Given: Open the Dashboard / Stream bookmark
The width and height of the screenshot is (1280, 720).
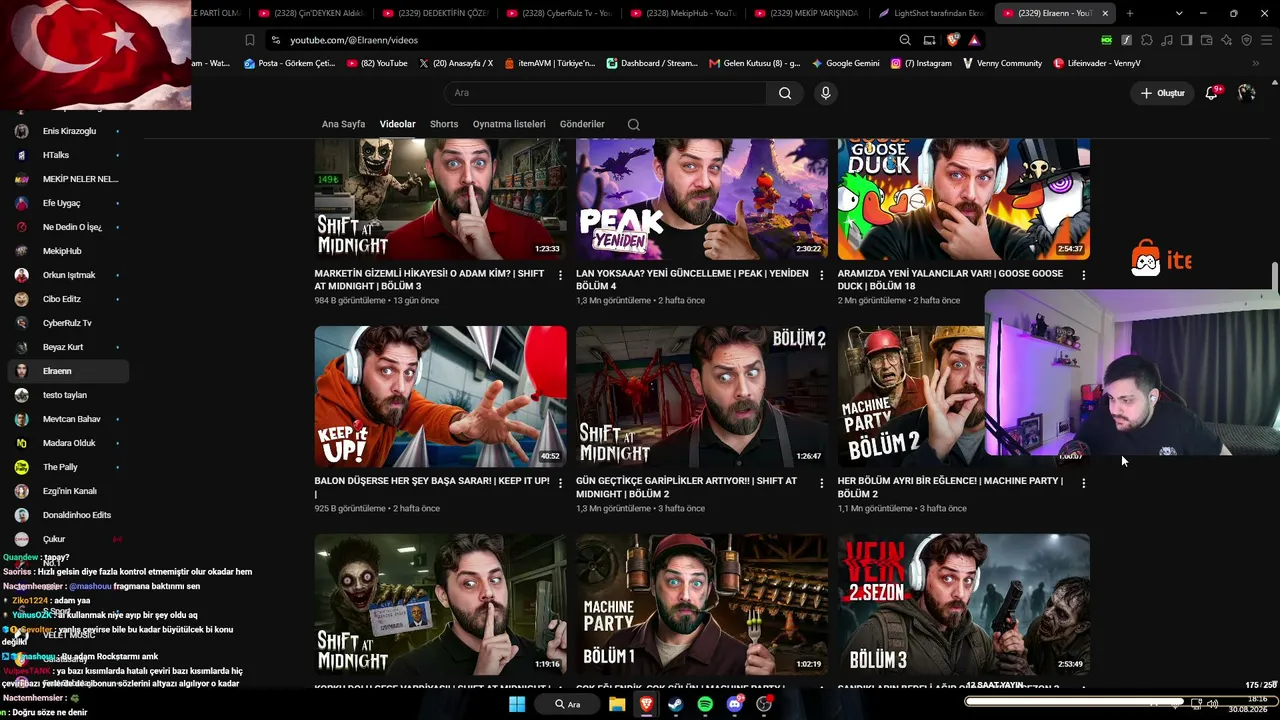Looking at the screenshot, I should click(653, 63).
